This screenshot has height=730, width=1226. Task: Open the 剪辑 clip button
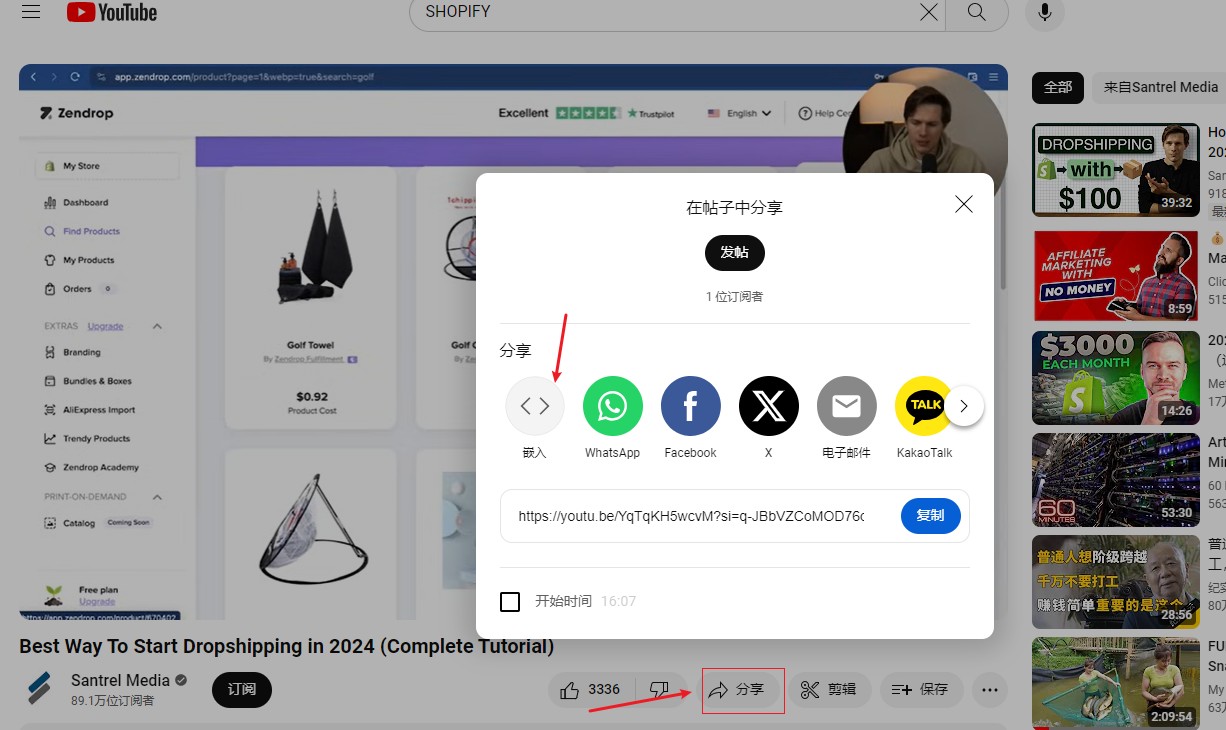[x=828, y=690]
